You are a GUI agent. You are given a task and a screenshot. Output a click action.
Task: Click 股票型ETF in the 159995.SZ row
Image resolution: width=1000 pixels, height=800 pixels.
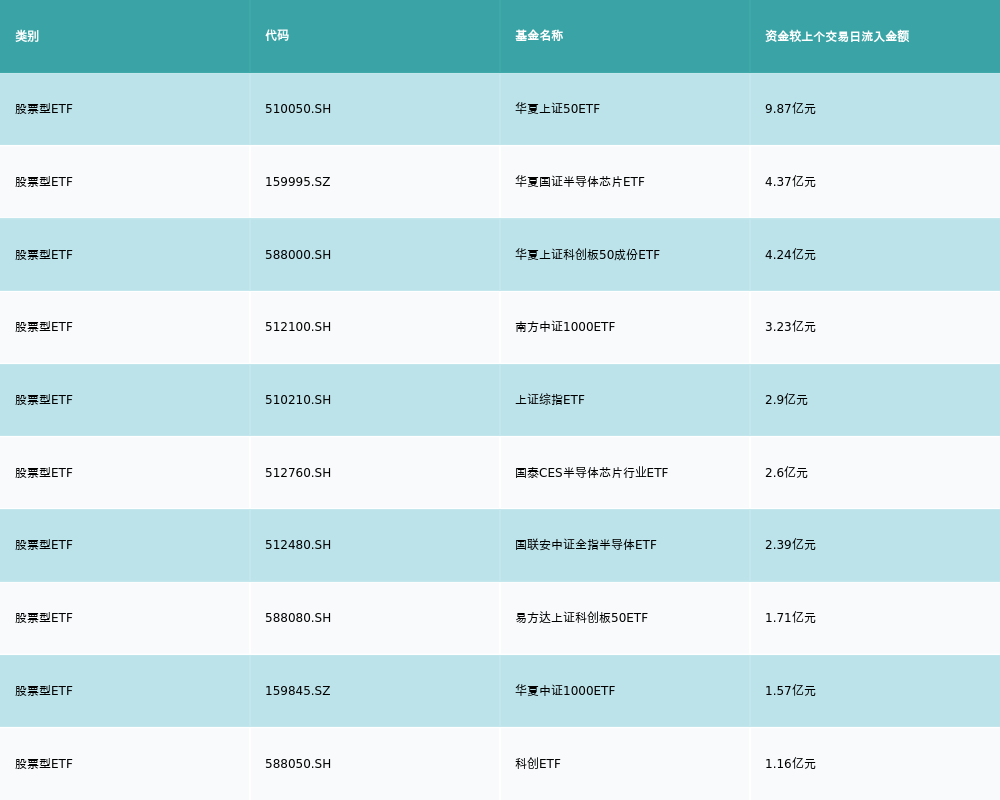pyautogui.click(x=44, y=182)
